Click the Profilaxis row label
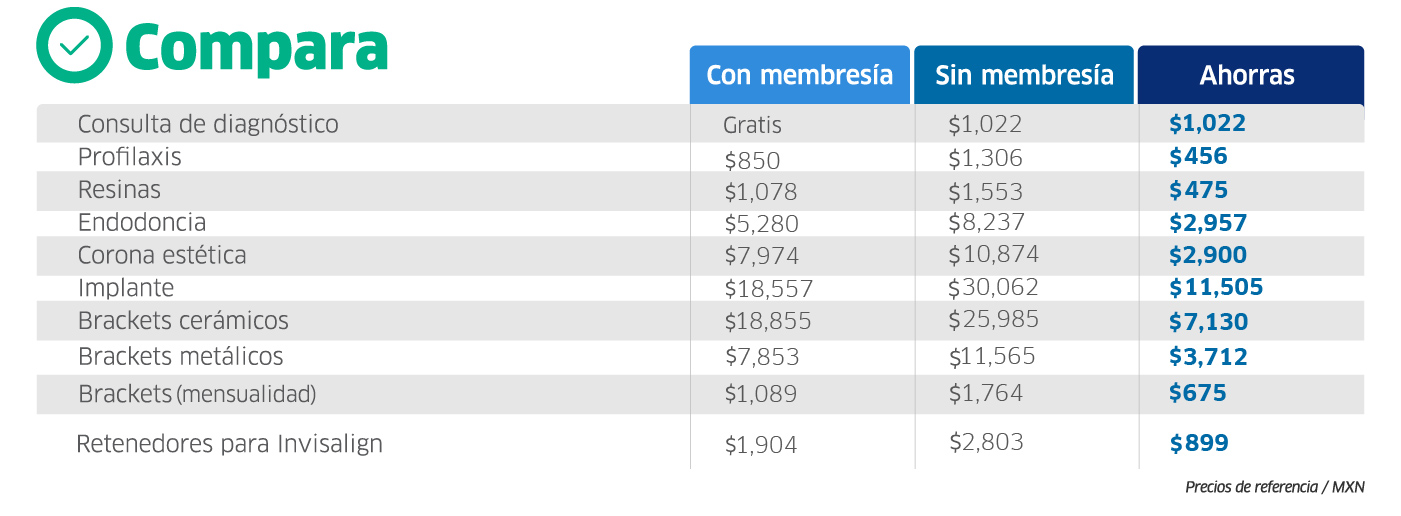Image resolution: width=1401 pixels, height=516 pixels. [130, 157]
